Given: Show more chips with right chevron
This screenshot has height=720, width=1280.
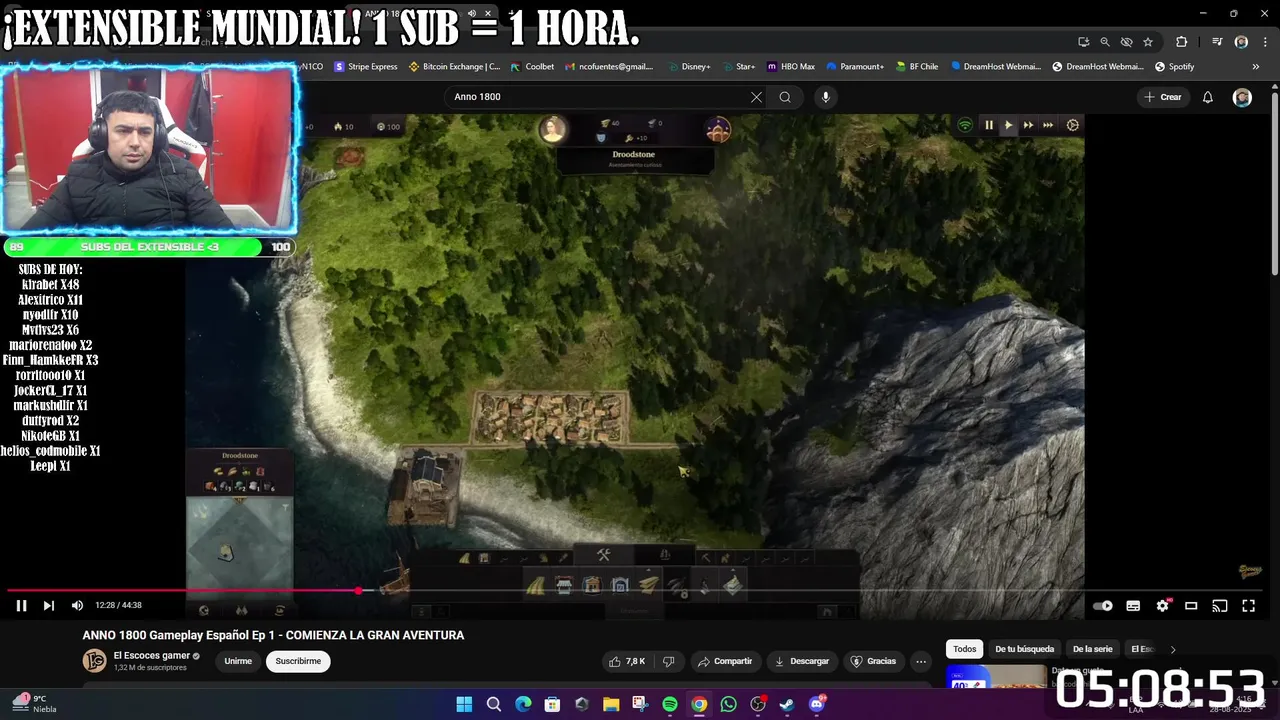Looking at the screenshot, I should click(1173, 649).
